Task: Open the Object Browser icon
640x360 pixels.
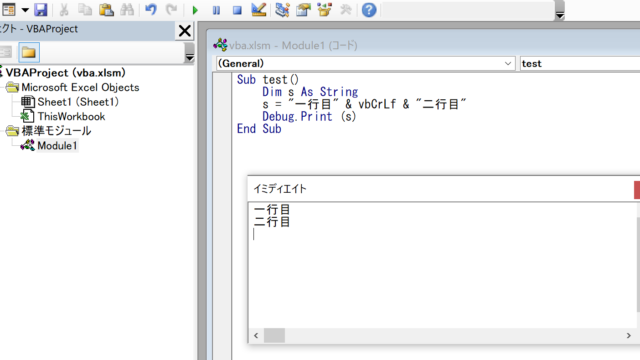Action: point(324,10)
